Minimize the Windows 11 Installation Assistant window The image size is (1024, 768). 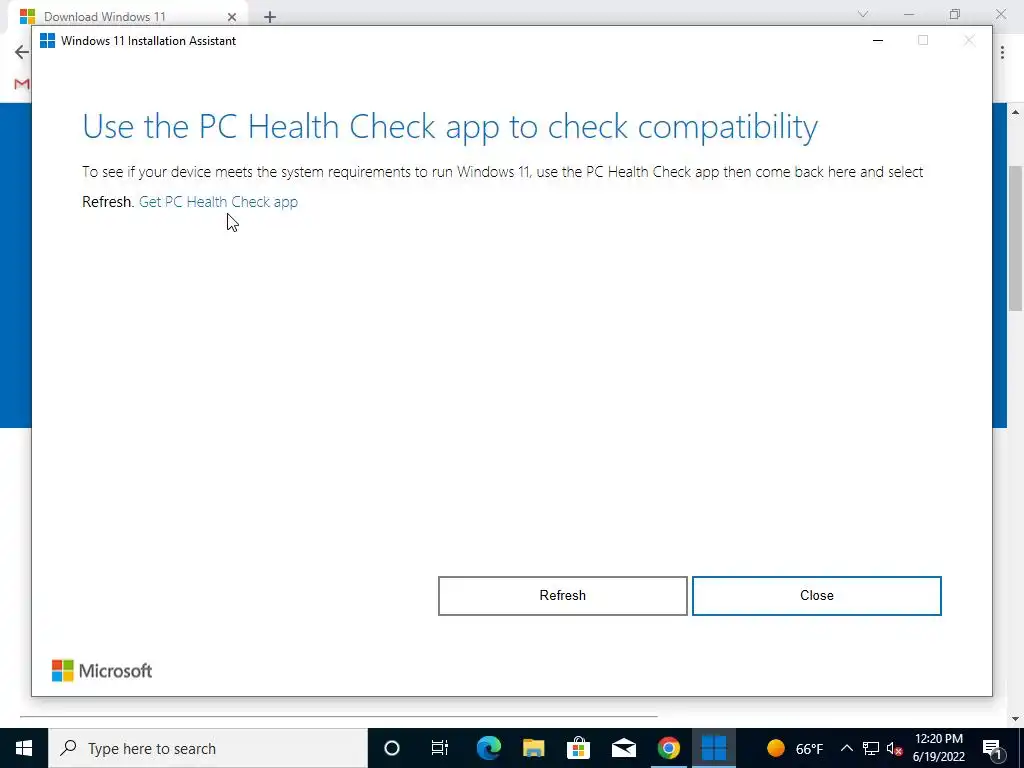coord(878,40)
